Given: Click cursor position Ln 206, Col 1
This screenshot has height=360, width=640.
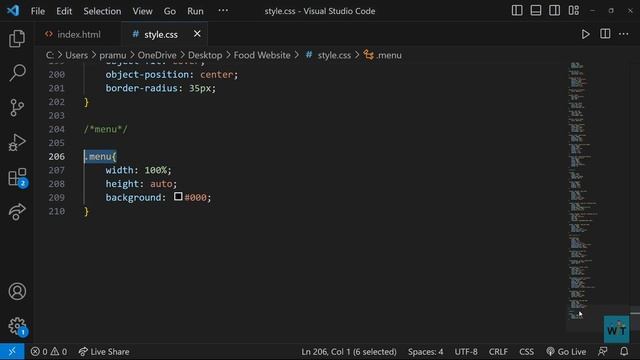Looking at the screenshot, I should point(349,351).
